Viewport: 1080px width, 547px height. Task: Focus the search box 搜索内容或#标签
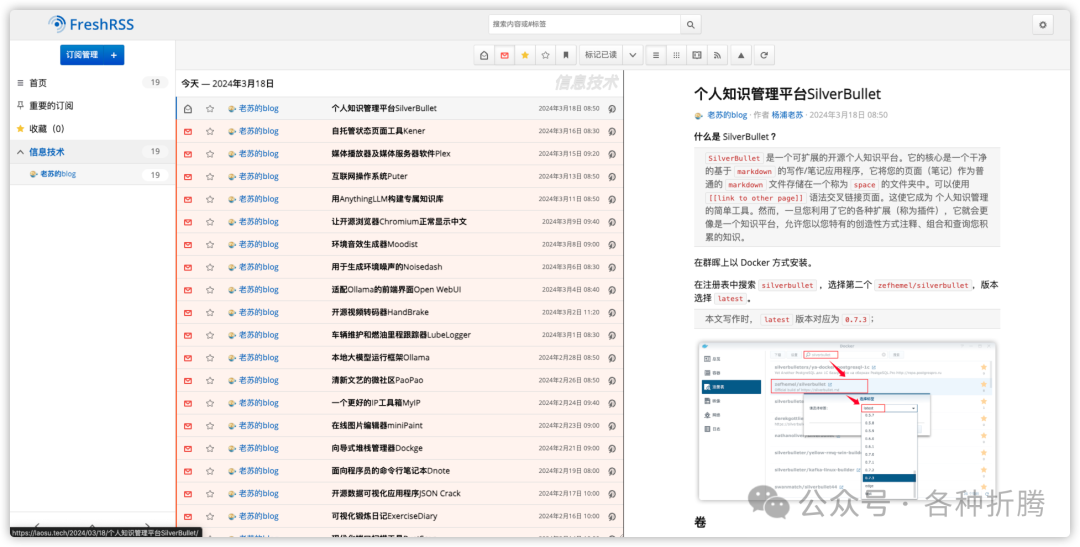[585, 25]
